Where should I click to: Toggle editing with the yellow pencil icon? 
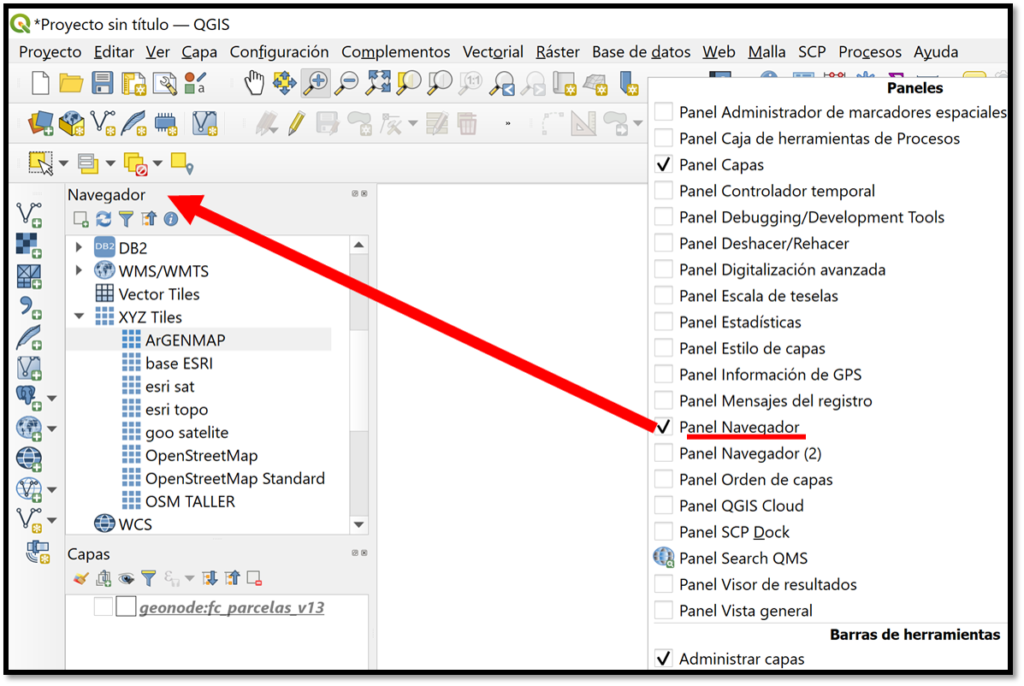pos(296,123)
